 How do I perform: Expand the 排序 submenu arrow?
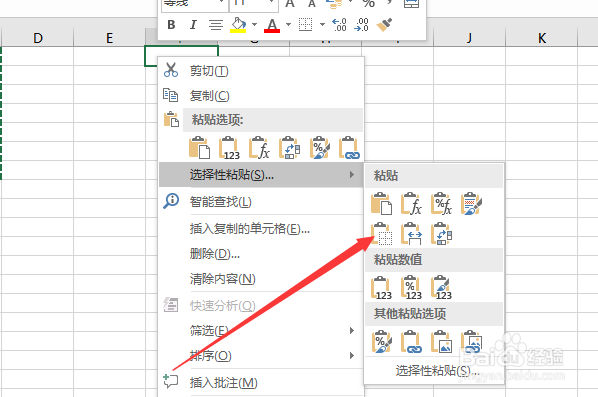pos(352,356)
